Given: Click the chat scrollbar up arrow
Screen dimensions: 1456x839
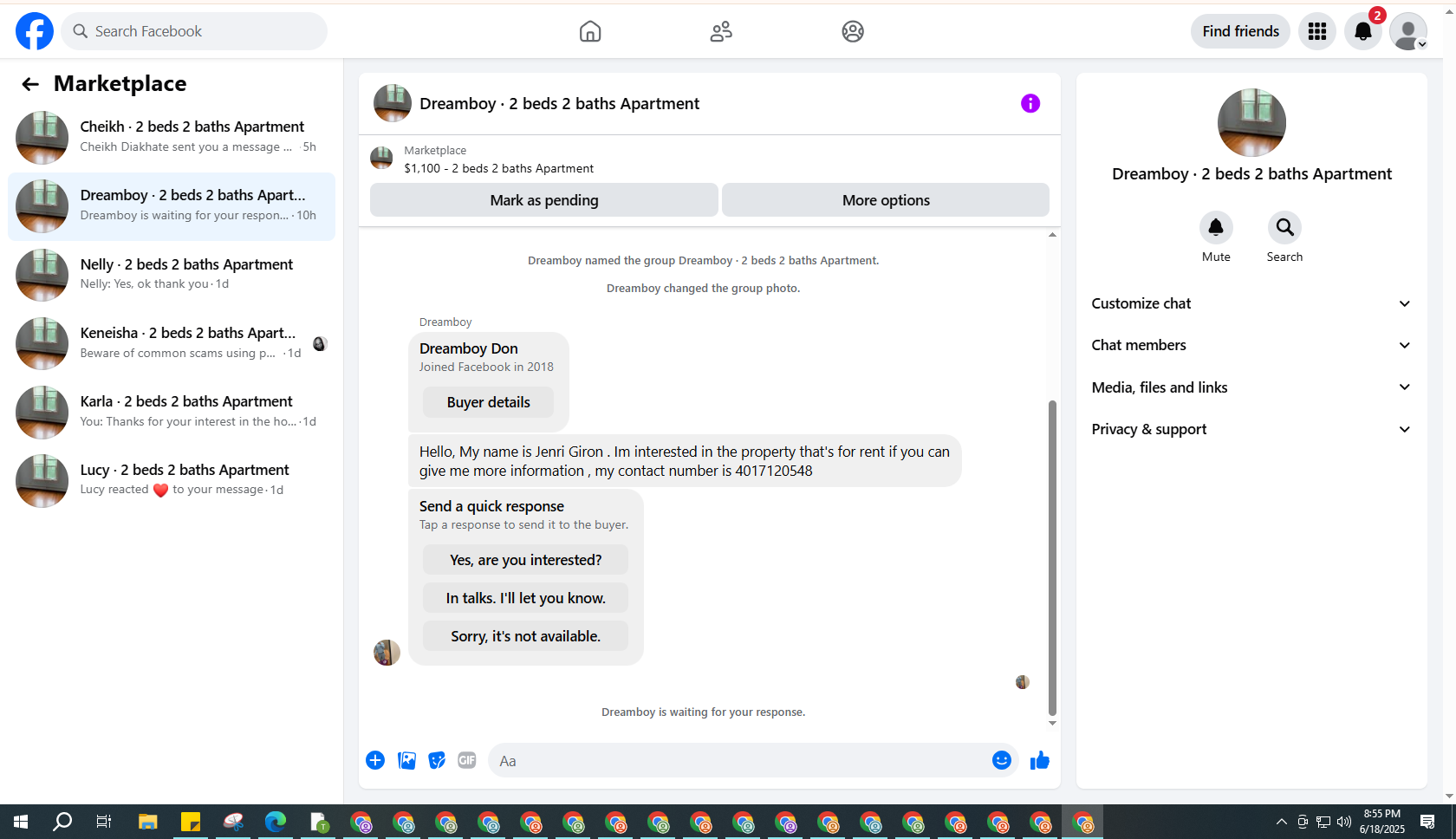Looking at the screenshot, I should (1052, 235).
